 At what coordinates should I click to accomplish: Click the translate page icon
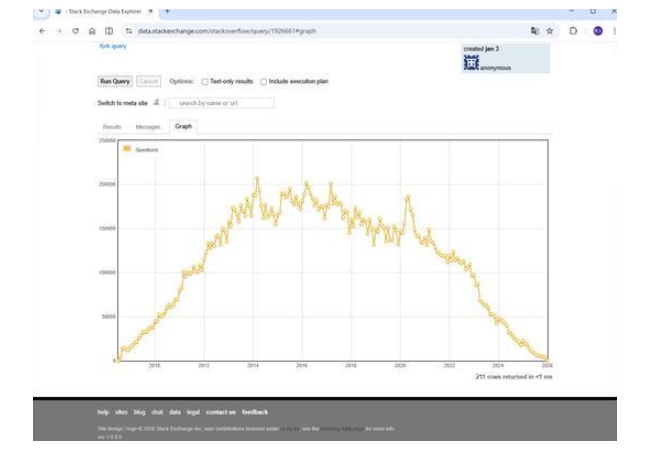pos(535,31)
